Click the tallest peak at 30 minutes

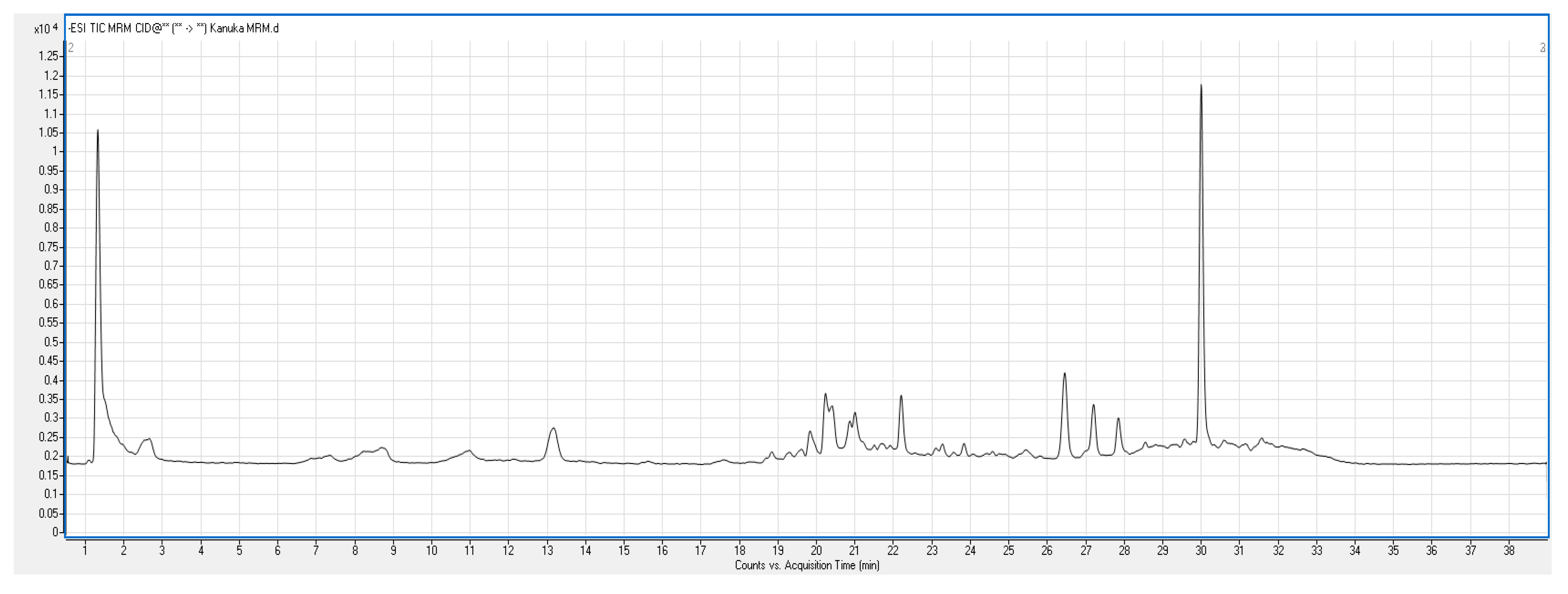(x=1200, y=88)
